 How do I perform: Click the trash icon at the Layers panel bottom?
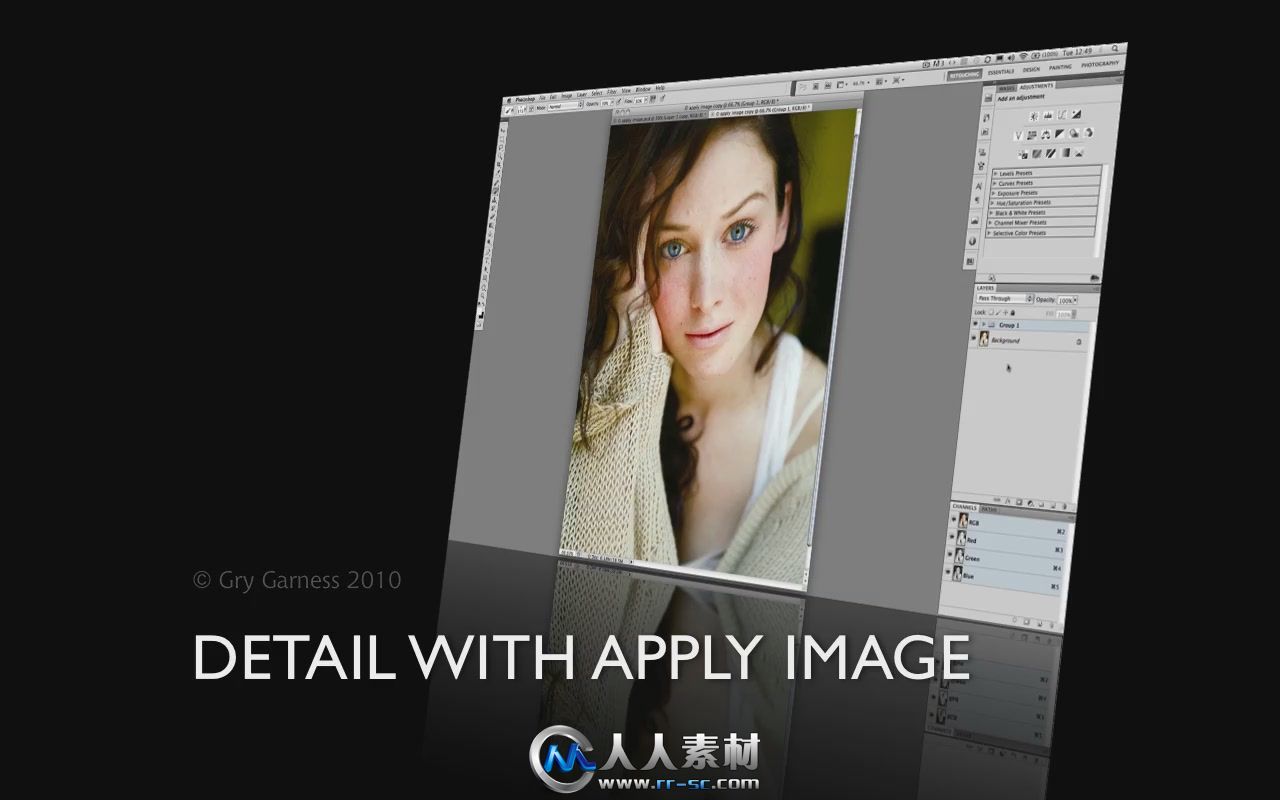[1064, 506]
